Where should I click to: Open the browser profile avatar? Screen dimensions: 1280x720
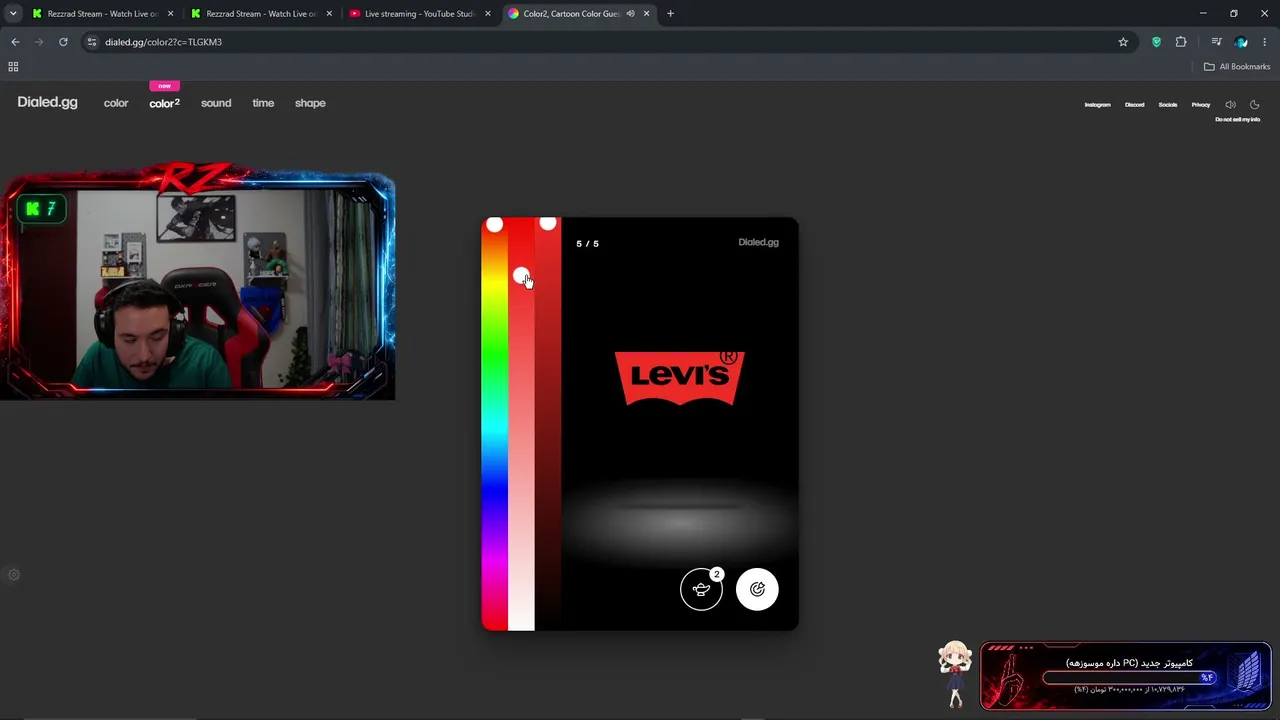click(x=1241, y=42)
